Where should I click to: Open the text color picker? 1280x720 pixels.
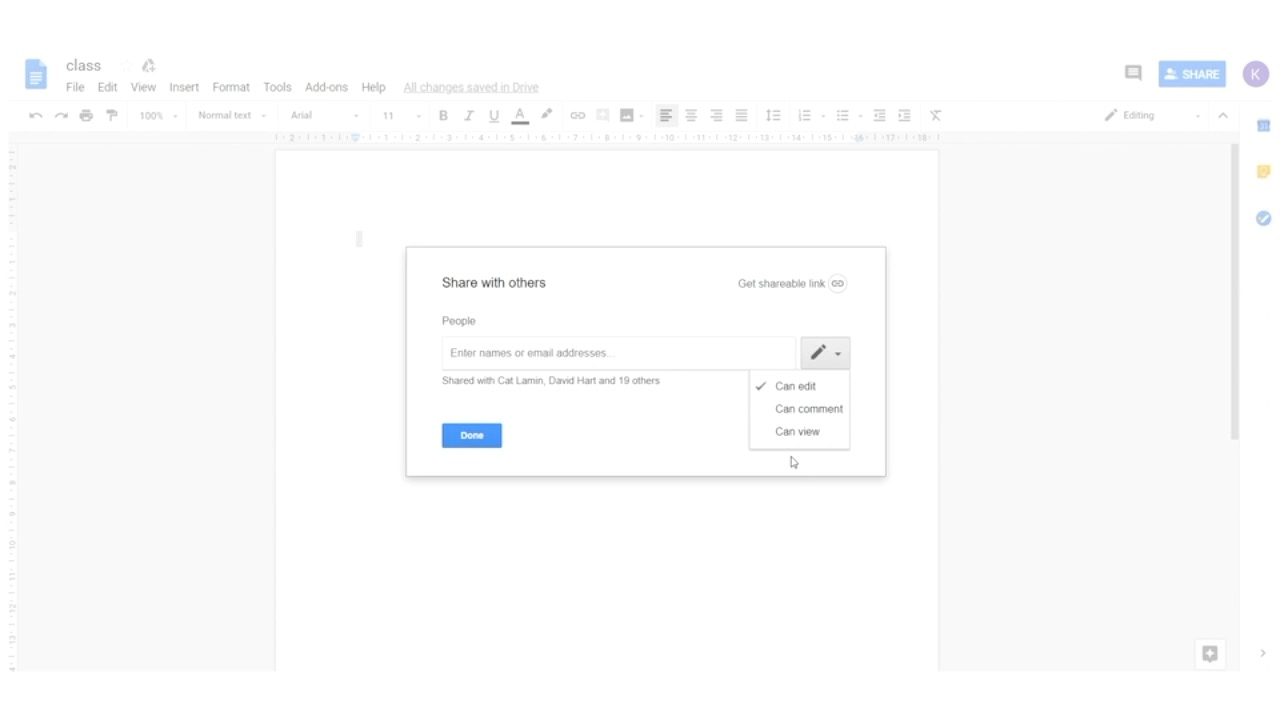click(519, 116)
